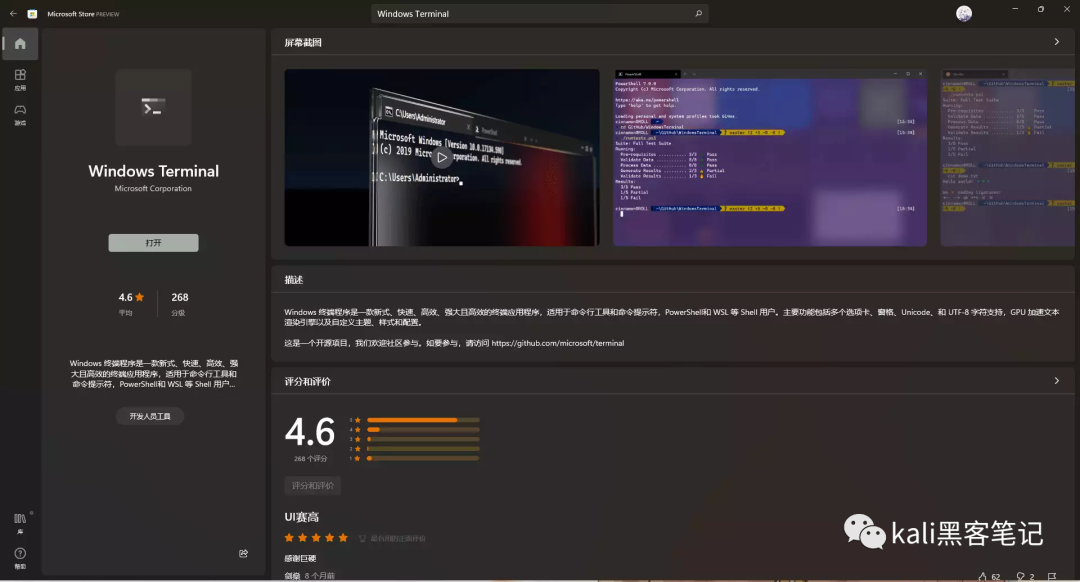Viewport: 1080px width, 582px height.
Task: Click the 1-star rating bar
Action: click(x=424, y=458)
